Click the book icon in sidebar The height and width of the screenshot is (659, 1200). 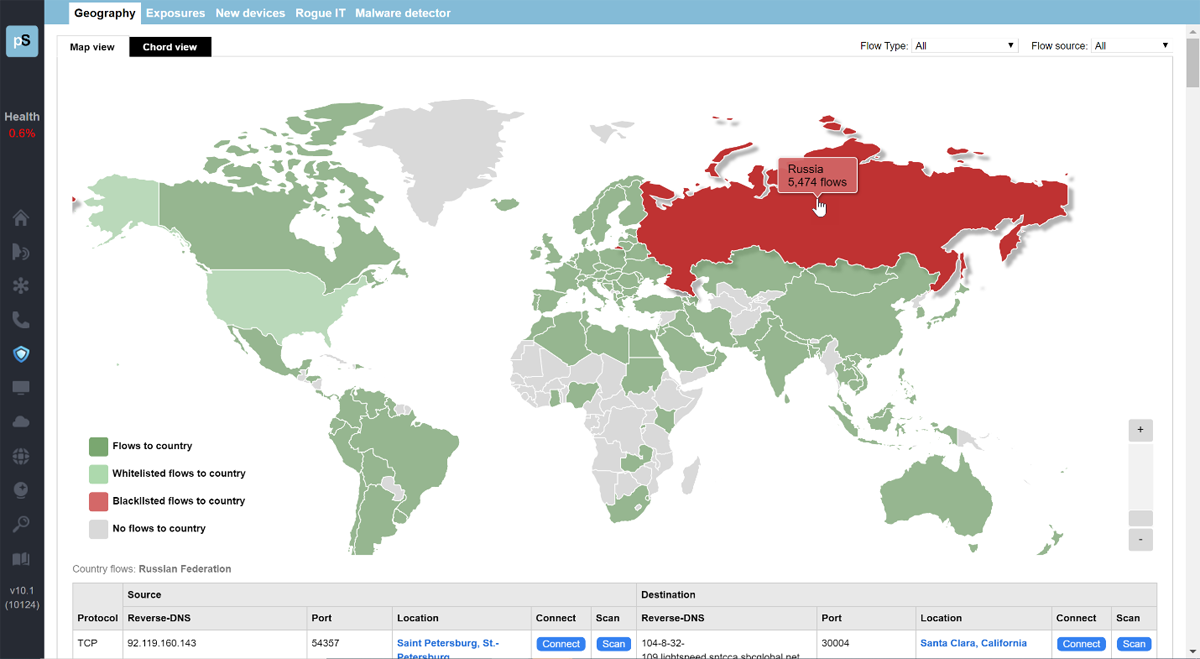coord(21,559)
